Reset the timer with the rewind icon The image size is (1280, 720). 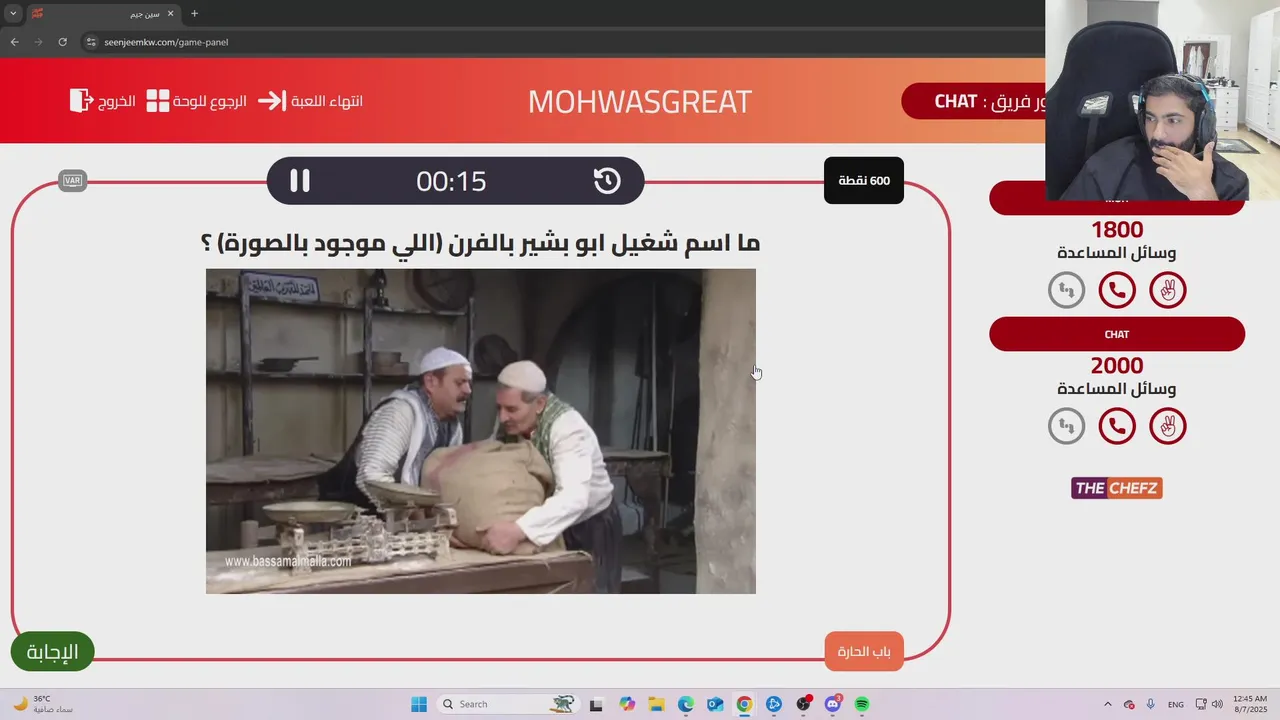tap(607, 181)
